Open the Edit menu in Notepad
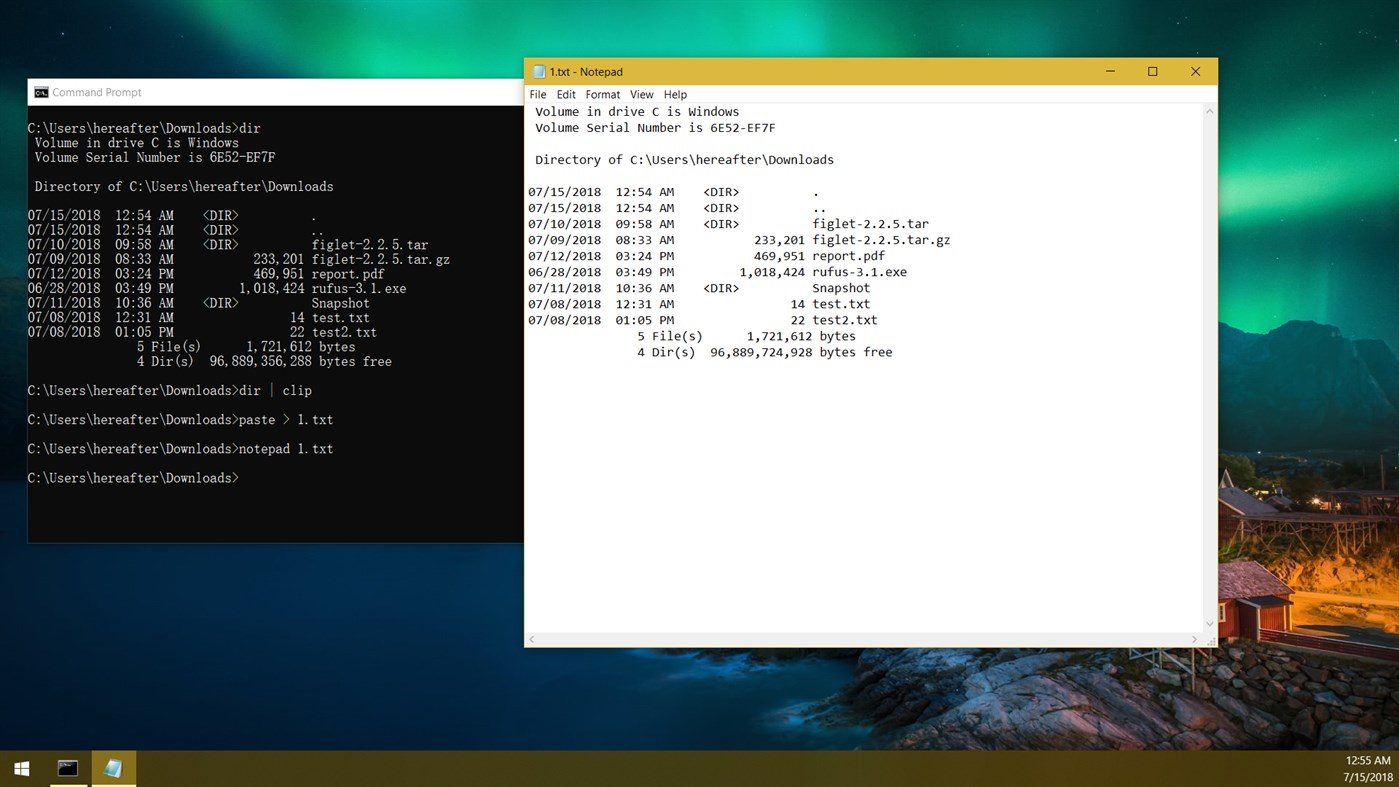 click(x=566, y=94)
